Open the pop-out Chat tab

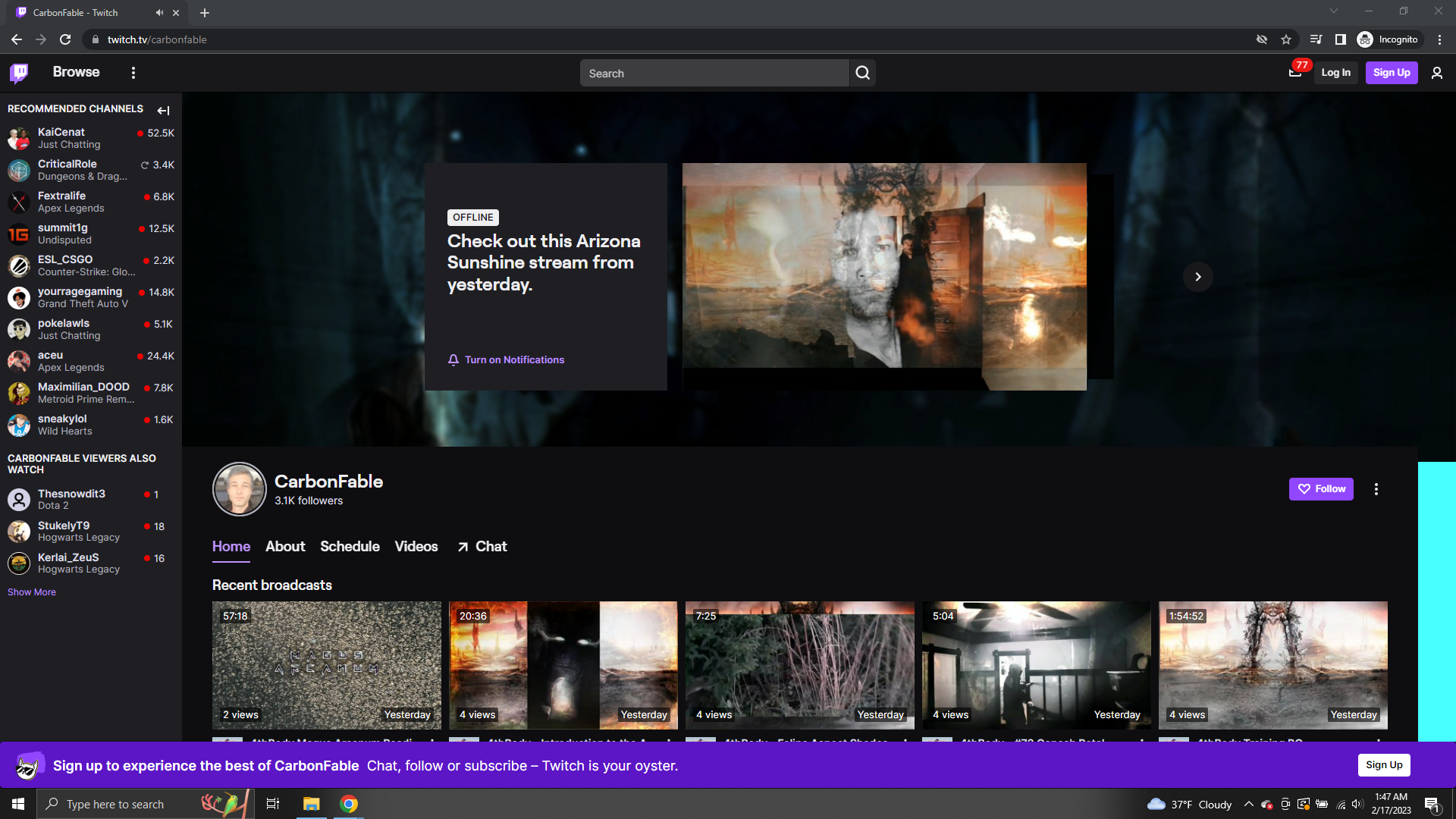(x=482, y=547)
